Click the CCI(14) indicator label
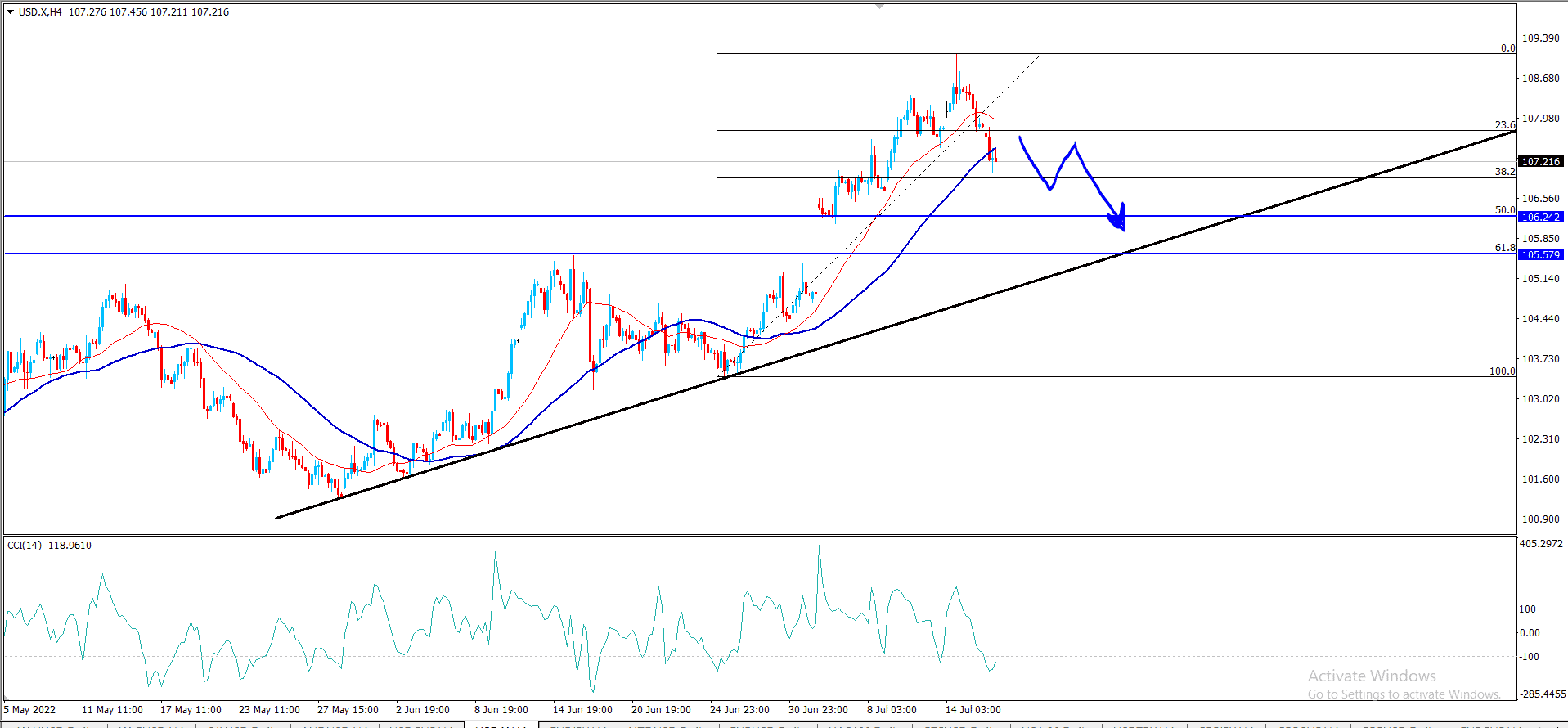 (49, 546)
